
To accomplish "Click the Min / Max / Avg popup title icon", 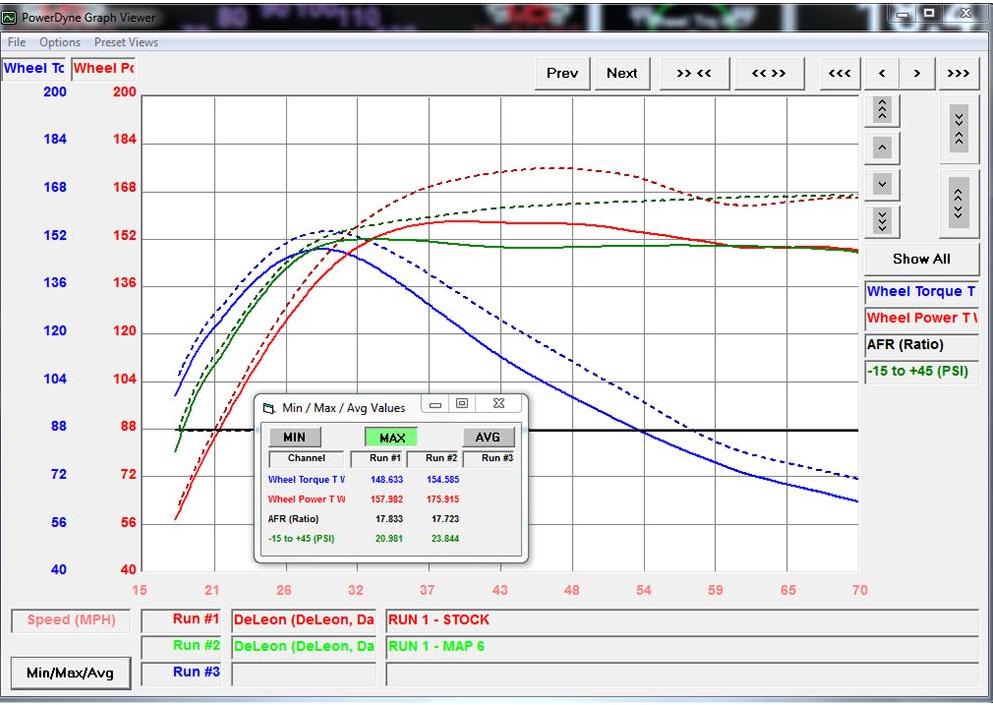I will click(269, 408).
